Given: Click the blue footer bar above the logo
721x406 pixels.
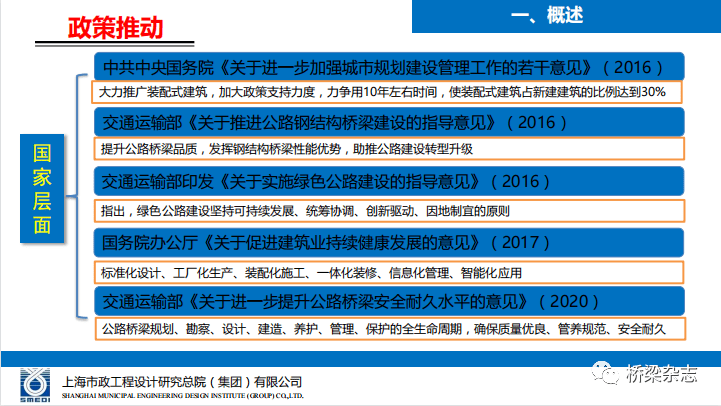Looking at the screenshot, I should (x=360, y=358).
